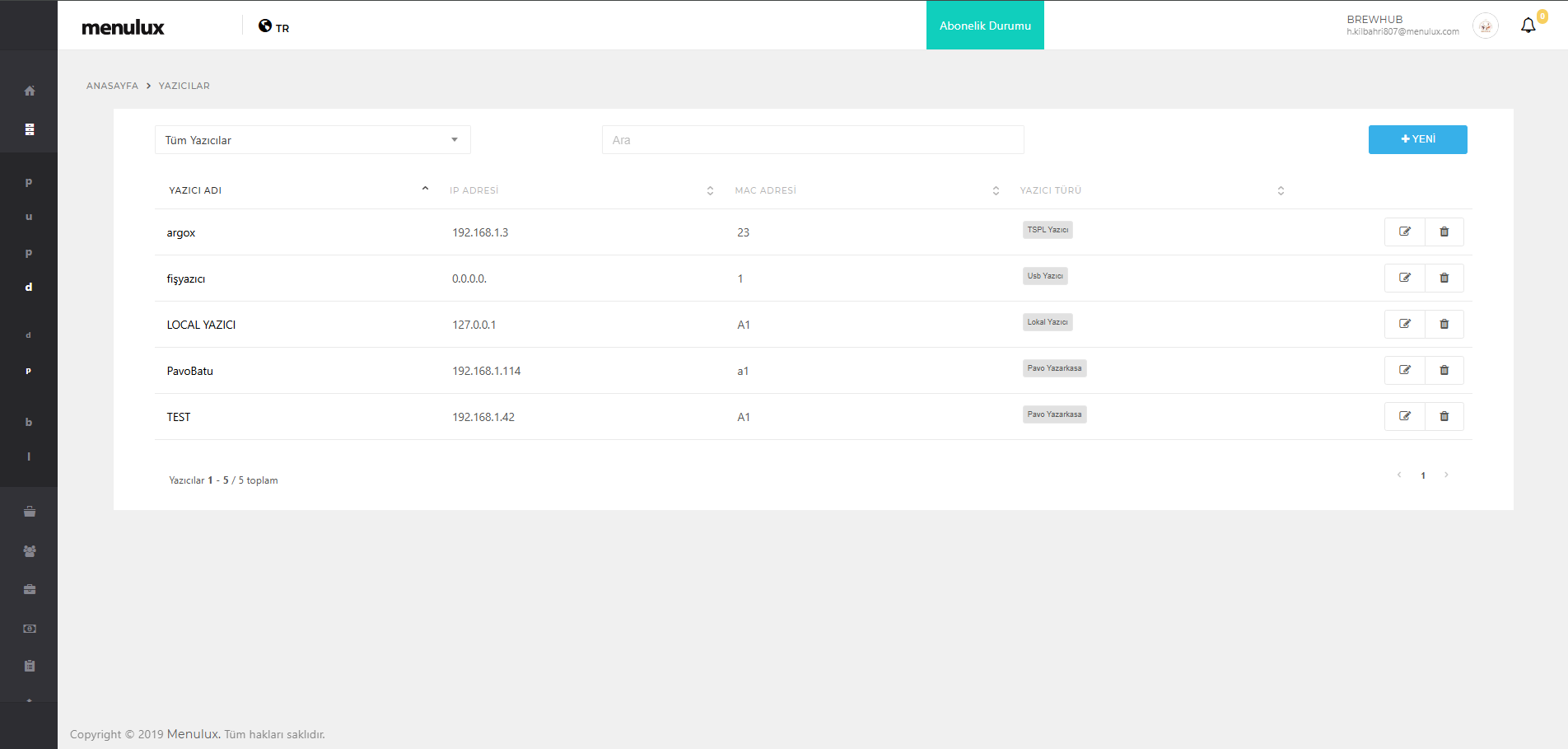This screenshot has height=749, width=1568.
Task: Go to next page of printers
Action: 1446,475
